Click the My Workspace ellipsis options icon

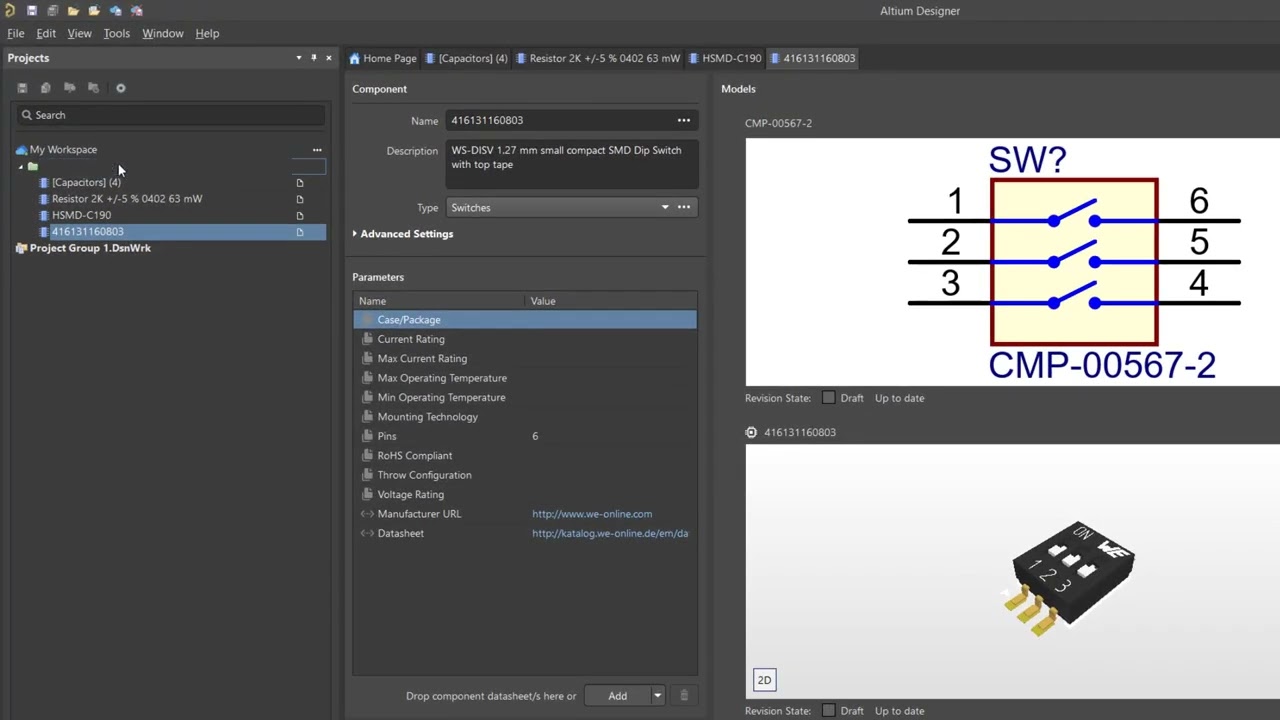(317, 150)
